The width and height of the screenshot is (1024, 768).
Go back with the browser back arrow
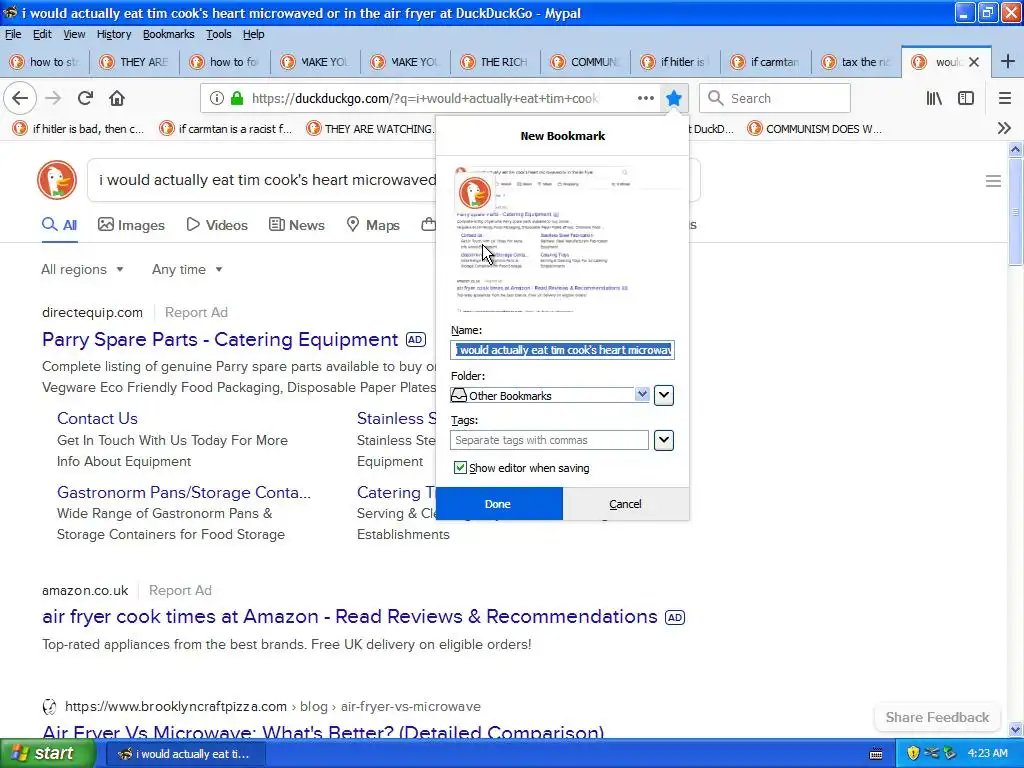coord(20,98)
